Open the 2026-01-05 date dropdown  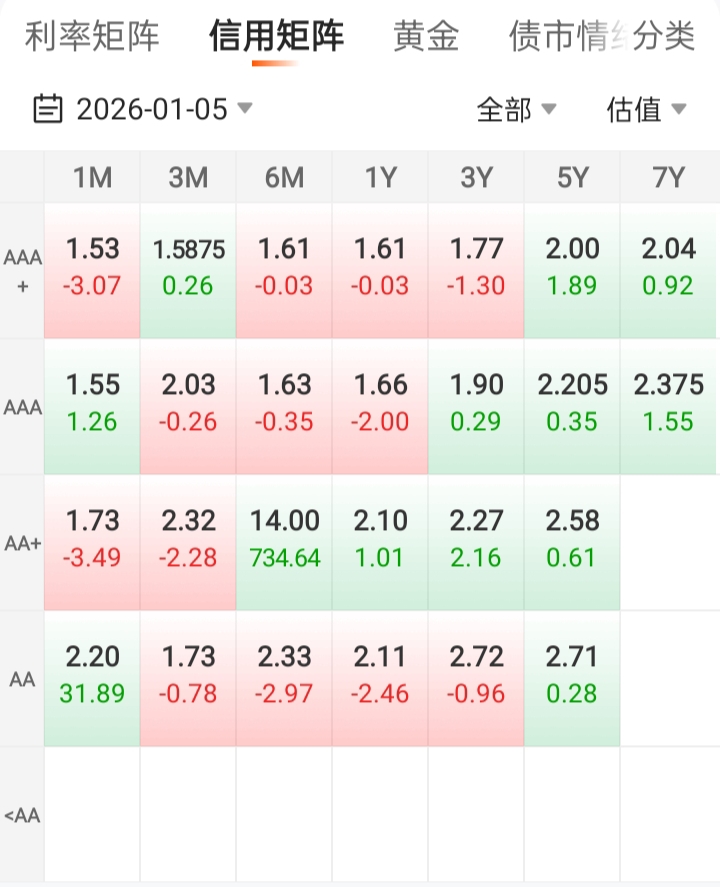coord(152,108)
